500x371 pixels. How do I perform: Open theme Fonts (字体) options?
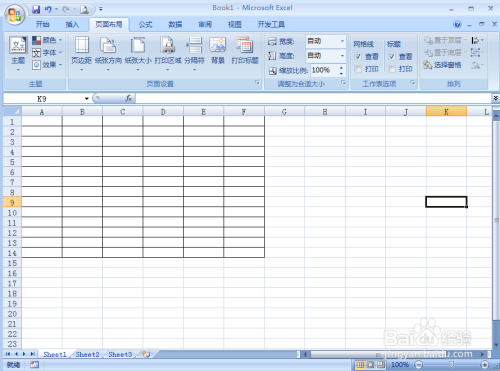click(47, 53)
